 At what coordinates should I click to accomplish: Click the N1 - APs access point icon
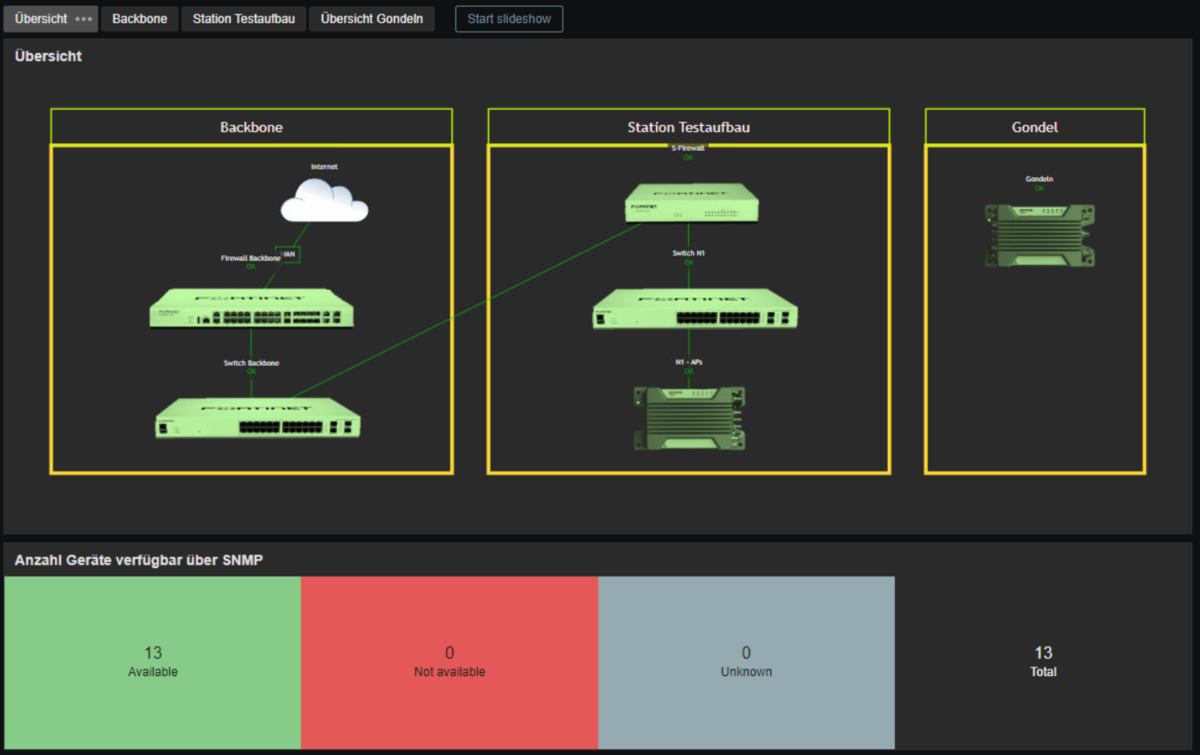[x=689, y=418]
